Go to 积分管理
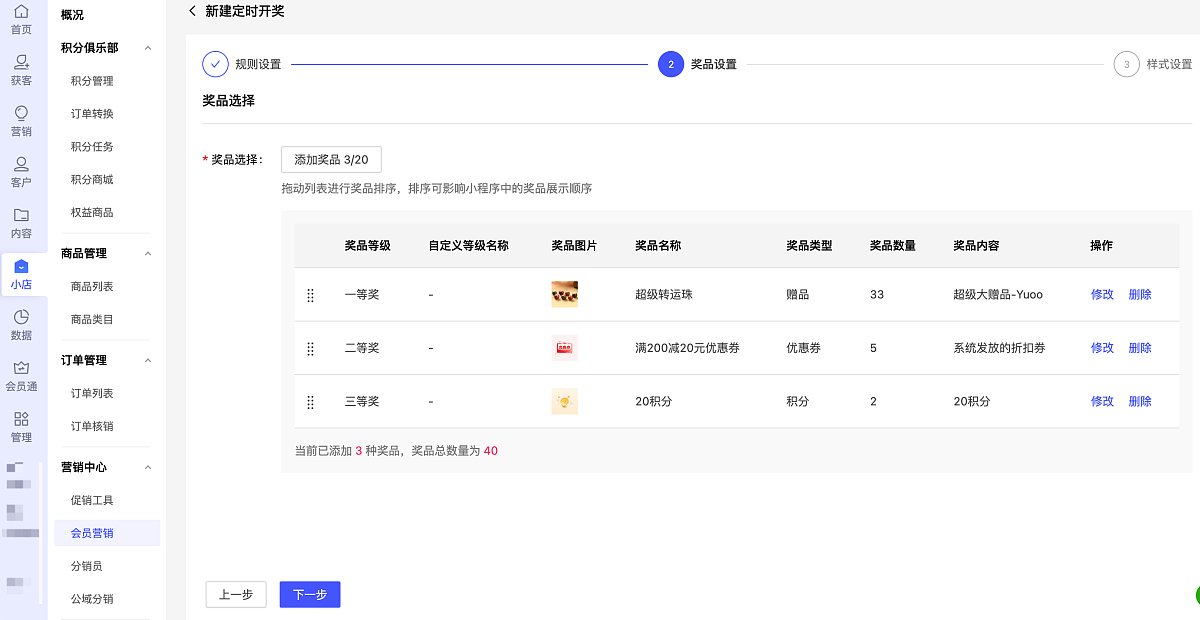The height and width of the screenshot is (620, 1200). point(92,81)
